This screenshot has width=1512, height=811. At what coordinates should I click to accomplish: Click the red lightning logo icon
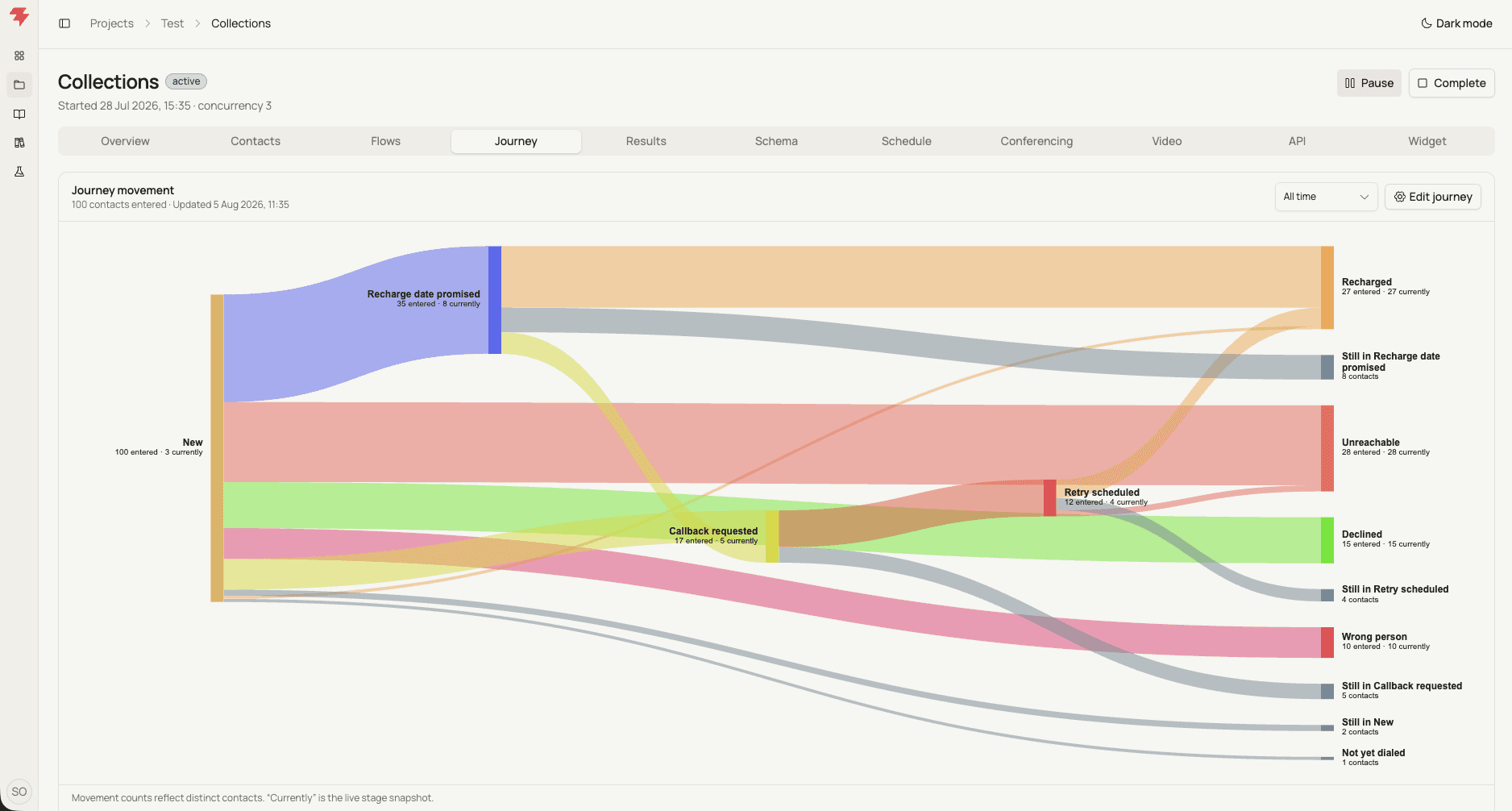pyautogui.click(x=19, y=17)
